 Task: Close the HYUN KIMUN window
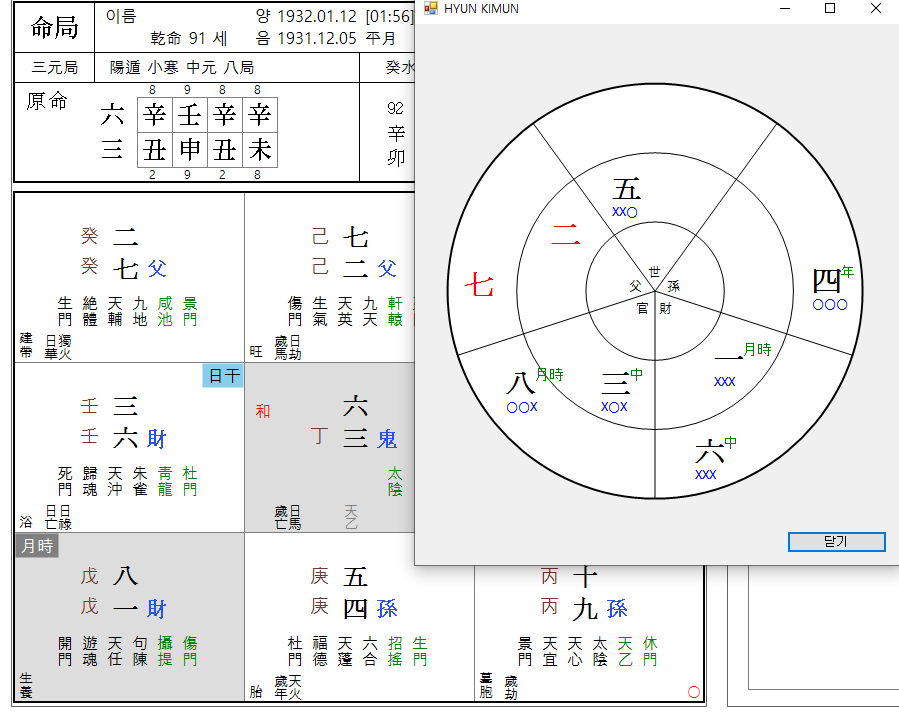click(875, 8)
